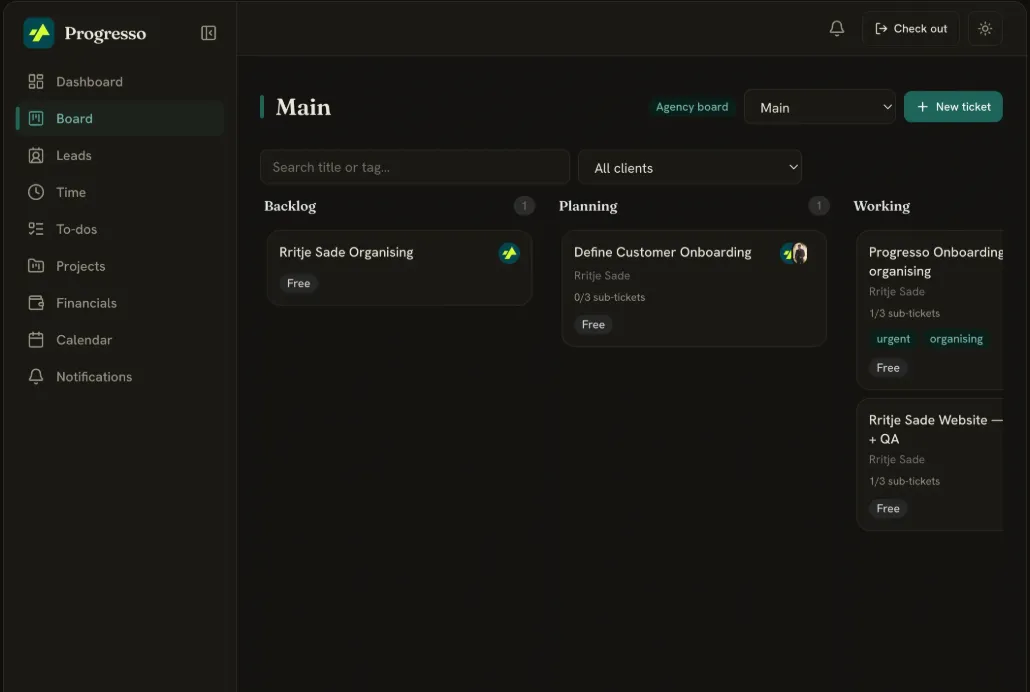Click the Free tag on Backlog ticket
The width and height of the screenshot is (1030, 692).
click(298, 283)
